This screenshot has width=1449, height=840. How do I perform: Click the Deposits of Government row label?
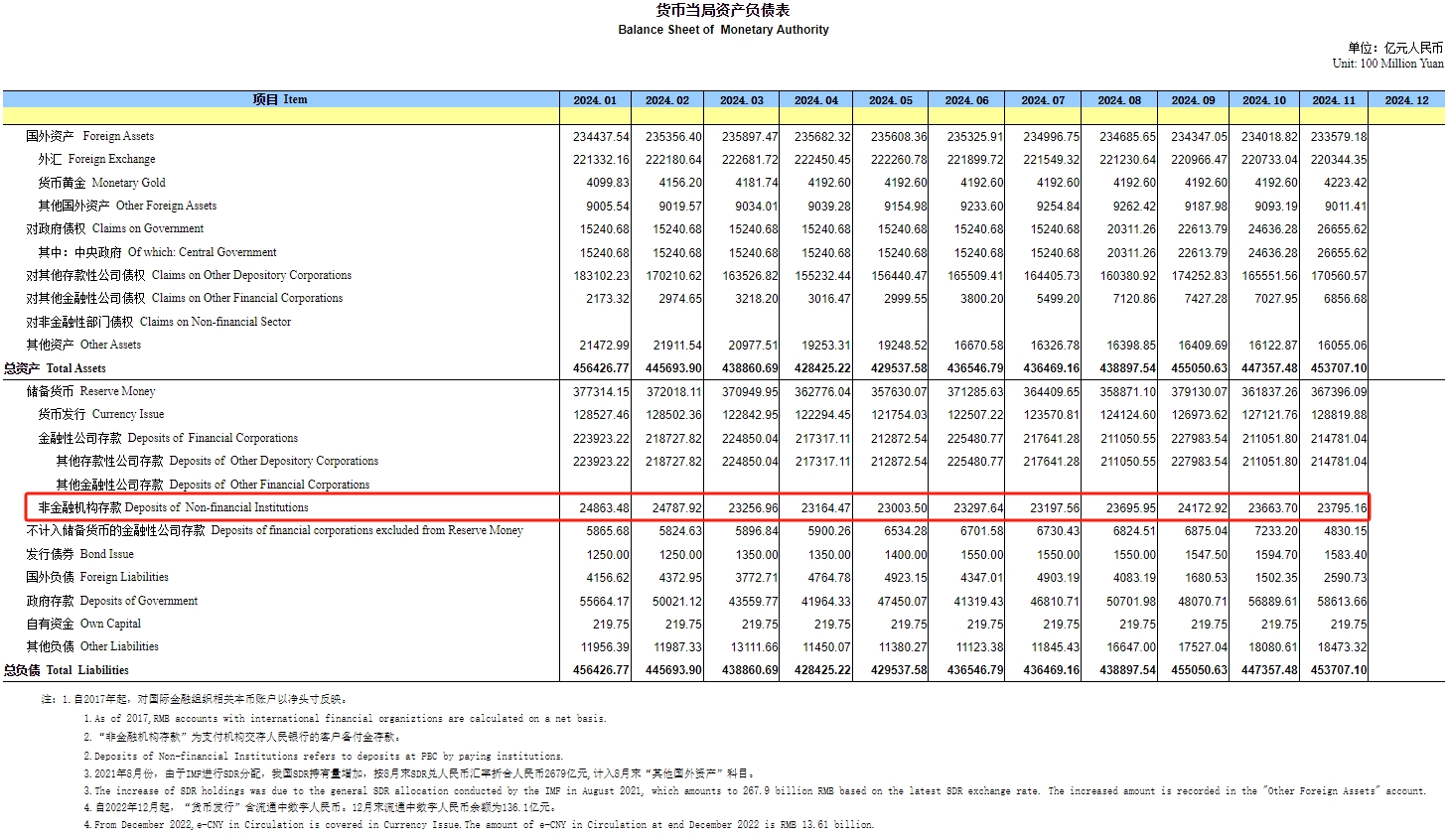tap(111, 601)
